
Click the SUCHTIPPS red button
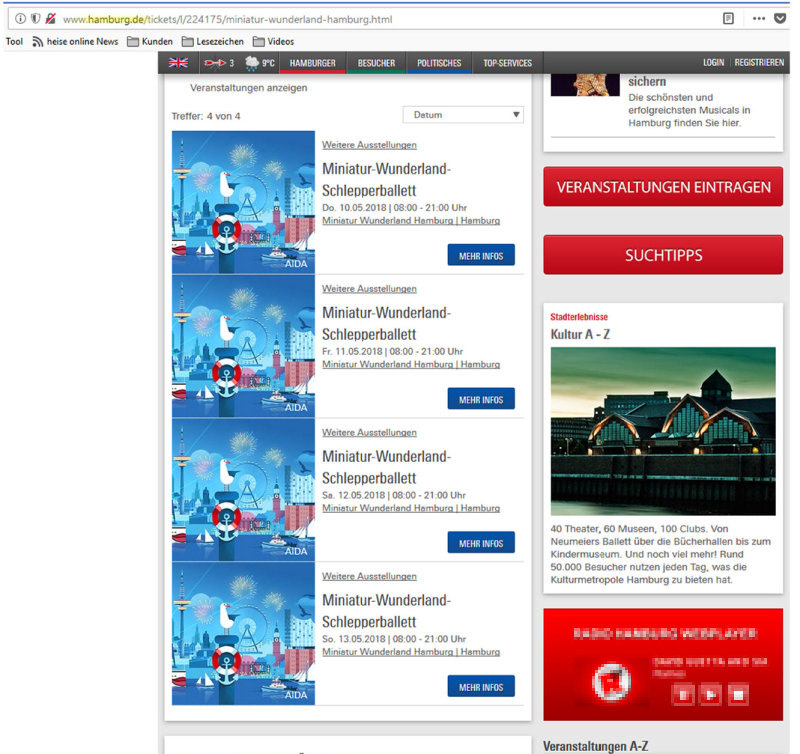pyautogui.click(x=663, y=255)
